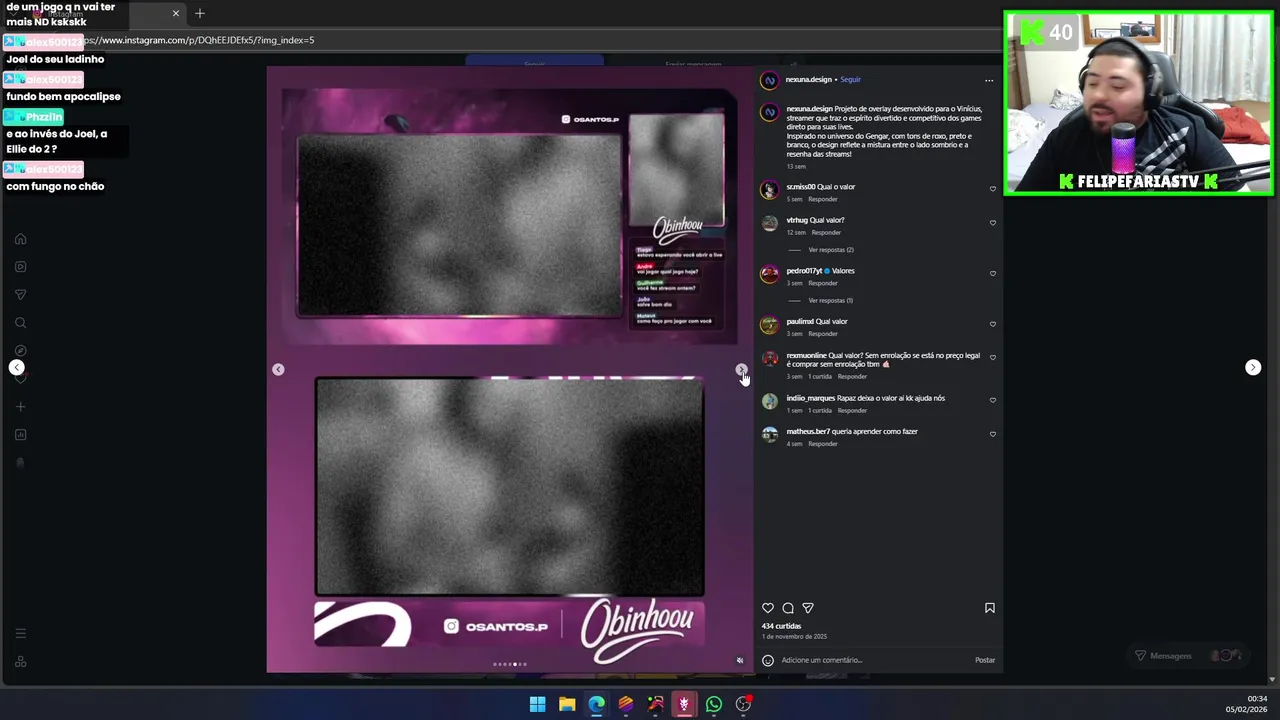Open Reels from the Instagram sidebar
Viewport: 1280px width, 720px height.
[x=20, y=267]
